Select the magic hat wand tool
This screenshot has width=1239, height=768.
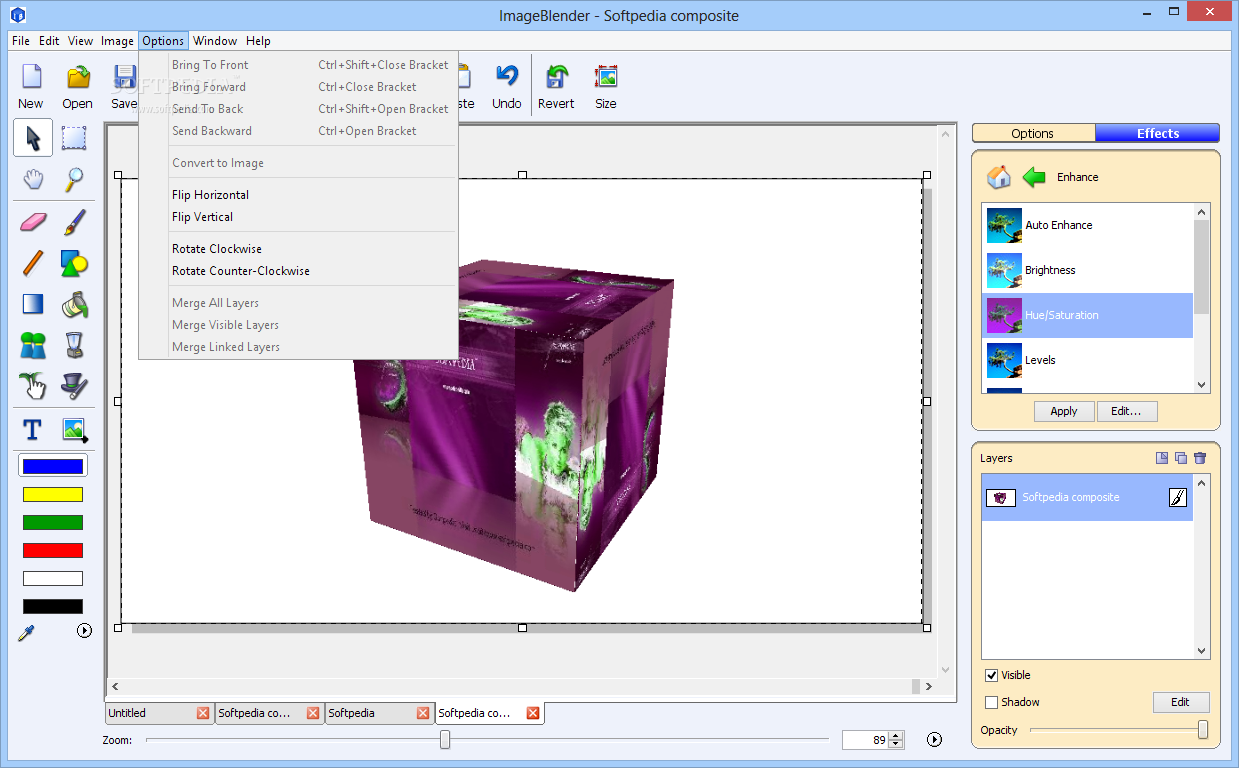74,386
